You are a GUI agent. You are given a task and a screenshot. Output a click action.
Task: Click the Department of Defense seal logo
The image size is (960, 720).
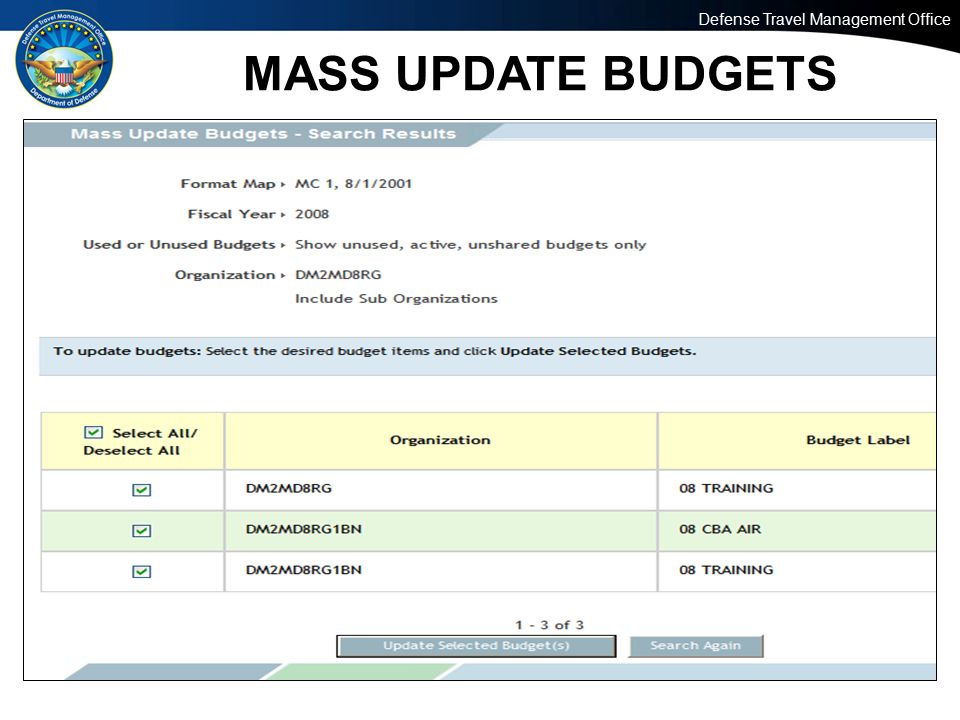pyautogui.click(x=64, y=59)
